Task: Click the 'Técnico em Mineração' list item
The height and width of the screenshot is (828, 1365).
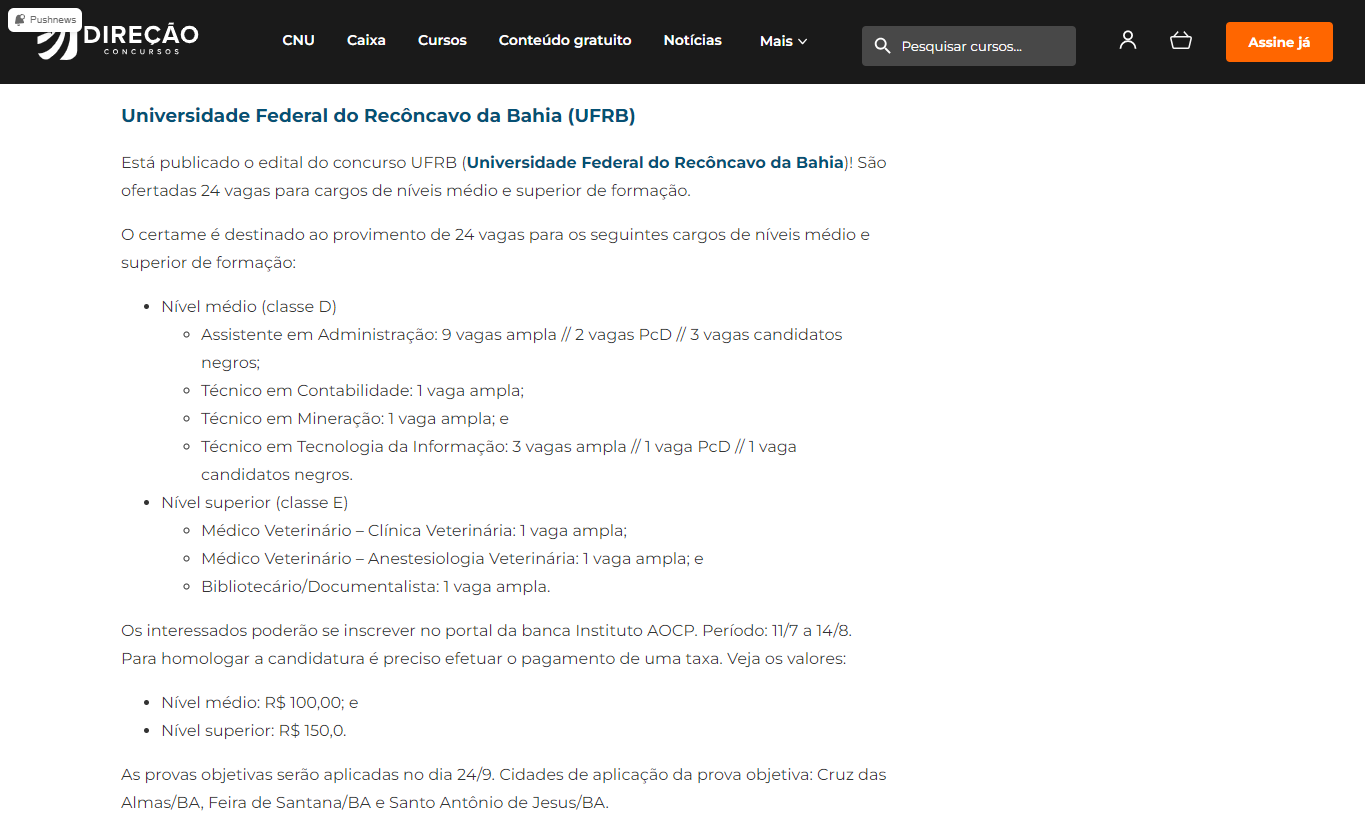Action: [x=355, y=418]
